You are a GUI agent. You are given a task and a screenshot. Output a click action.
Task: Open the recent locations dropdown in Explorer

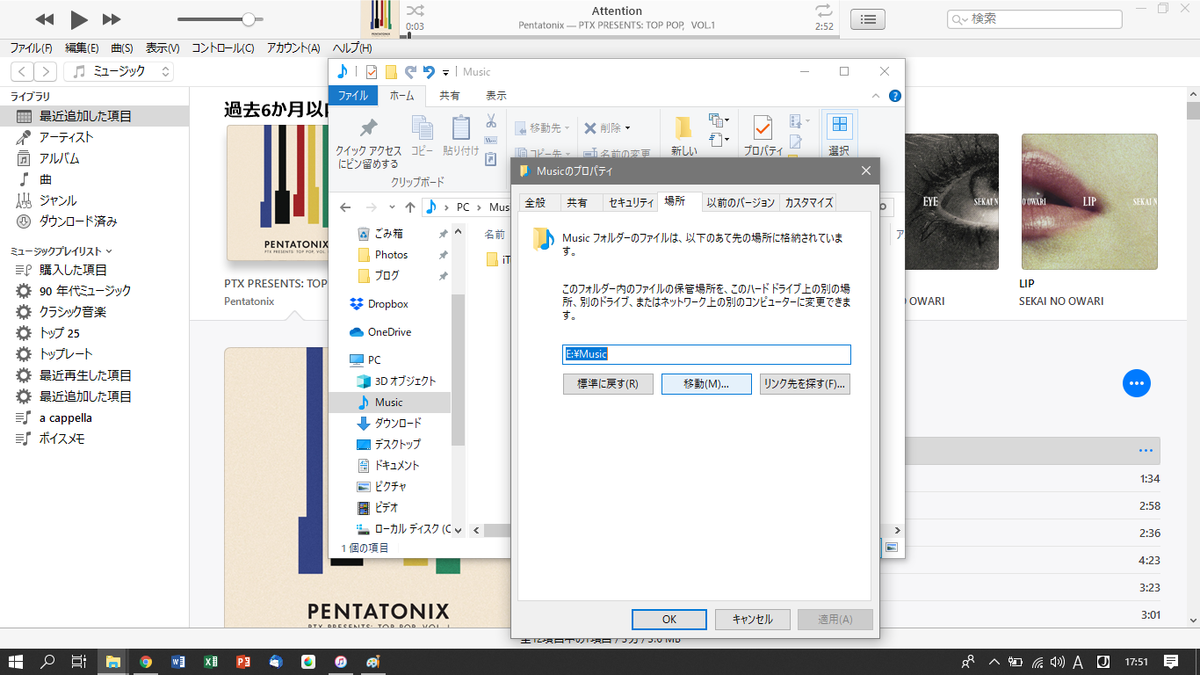pos(391,207)
